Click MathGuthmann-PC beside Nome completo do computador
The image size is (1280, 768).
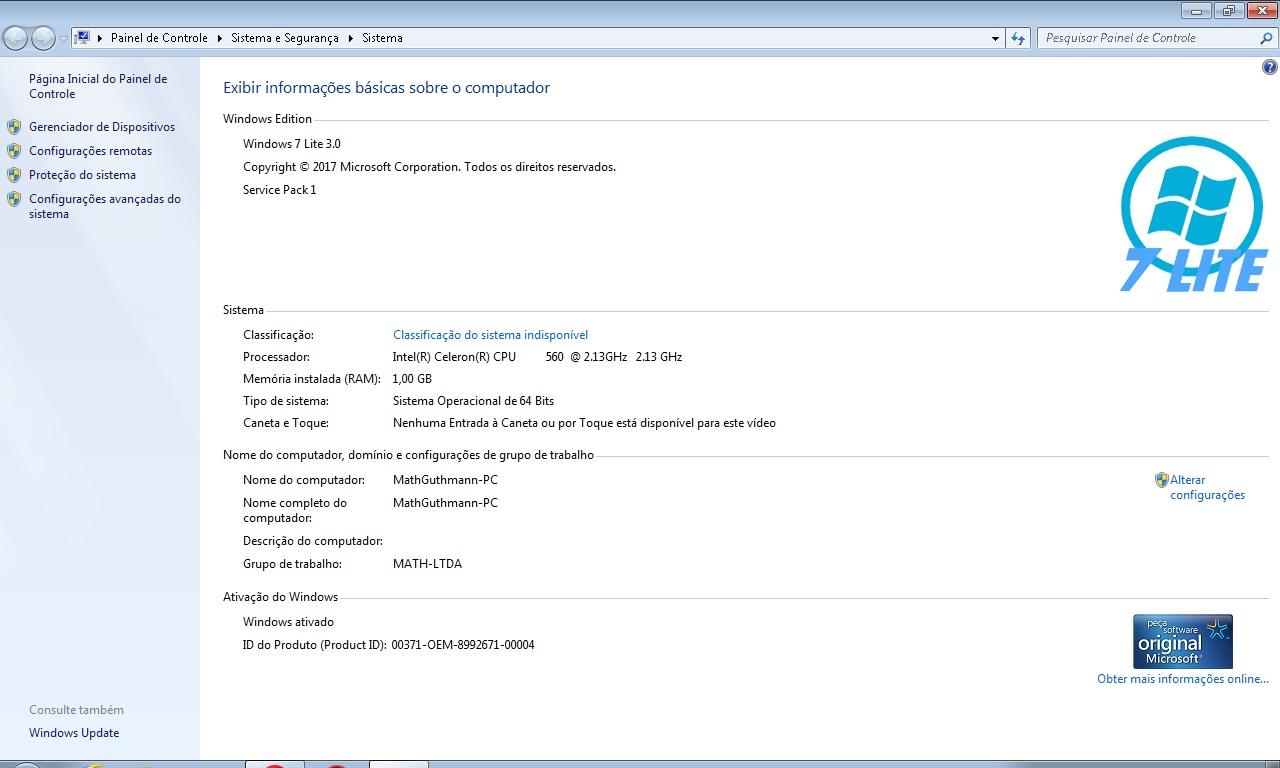click(445, 503)
